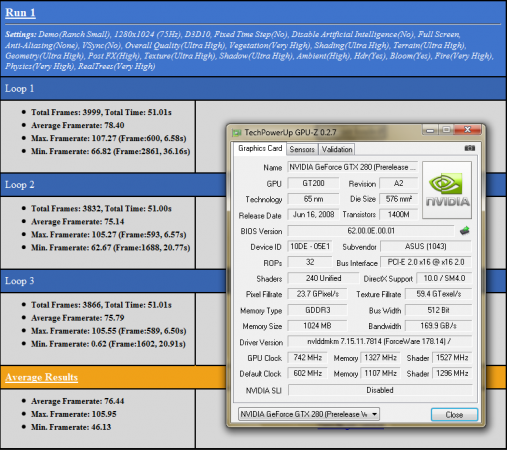The height and width of the screenshot is (450, 507).
Task: Click Loop 3 Average Framerate: 75.79
Action: tap(78, 318)
